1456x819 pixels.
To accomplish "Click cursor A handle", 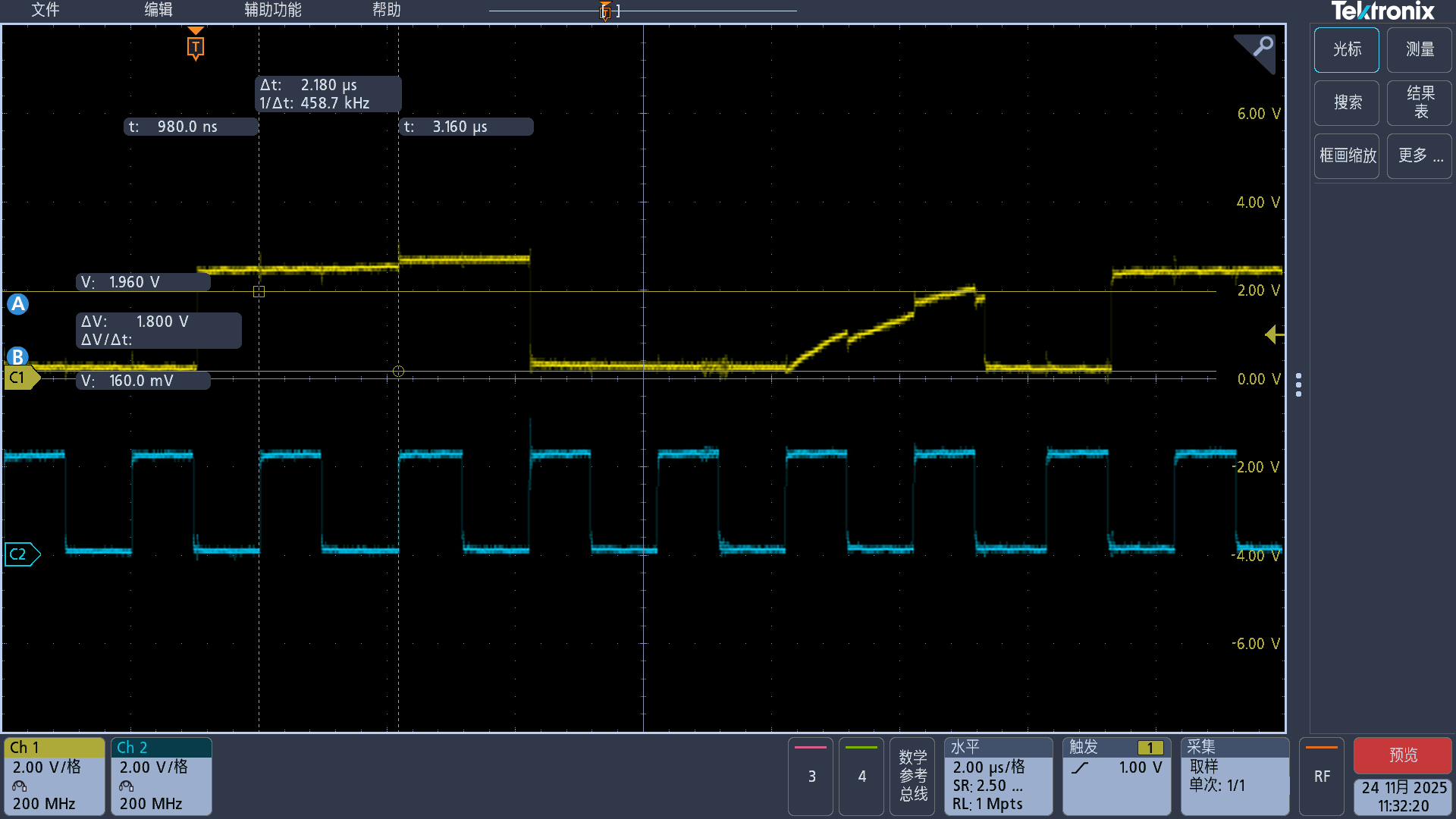I will (18, 304).
